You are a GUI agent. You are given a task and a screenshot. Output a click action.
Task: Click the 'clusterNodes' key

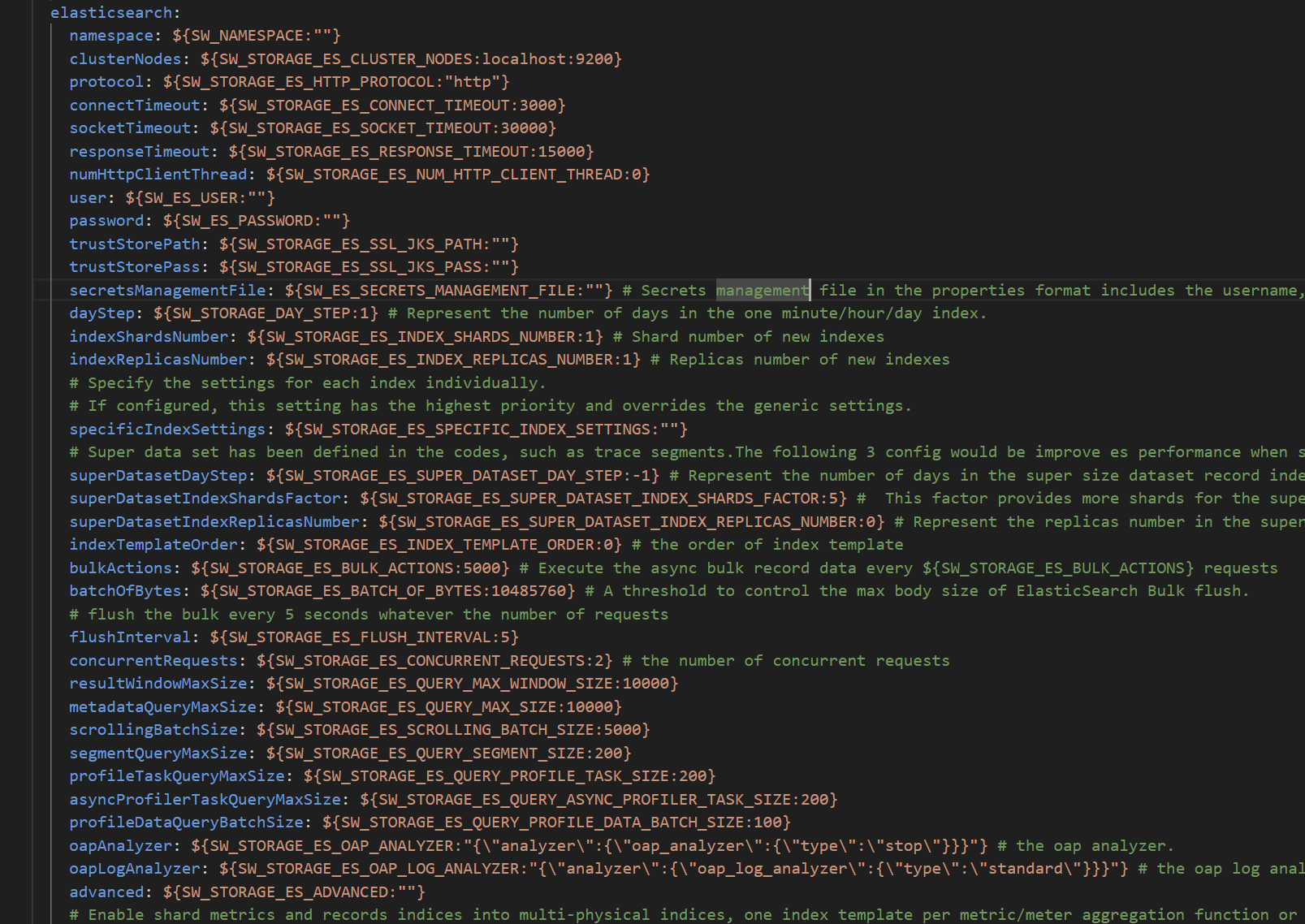pos(125,59)
